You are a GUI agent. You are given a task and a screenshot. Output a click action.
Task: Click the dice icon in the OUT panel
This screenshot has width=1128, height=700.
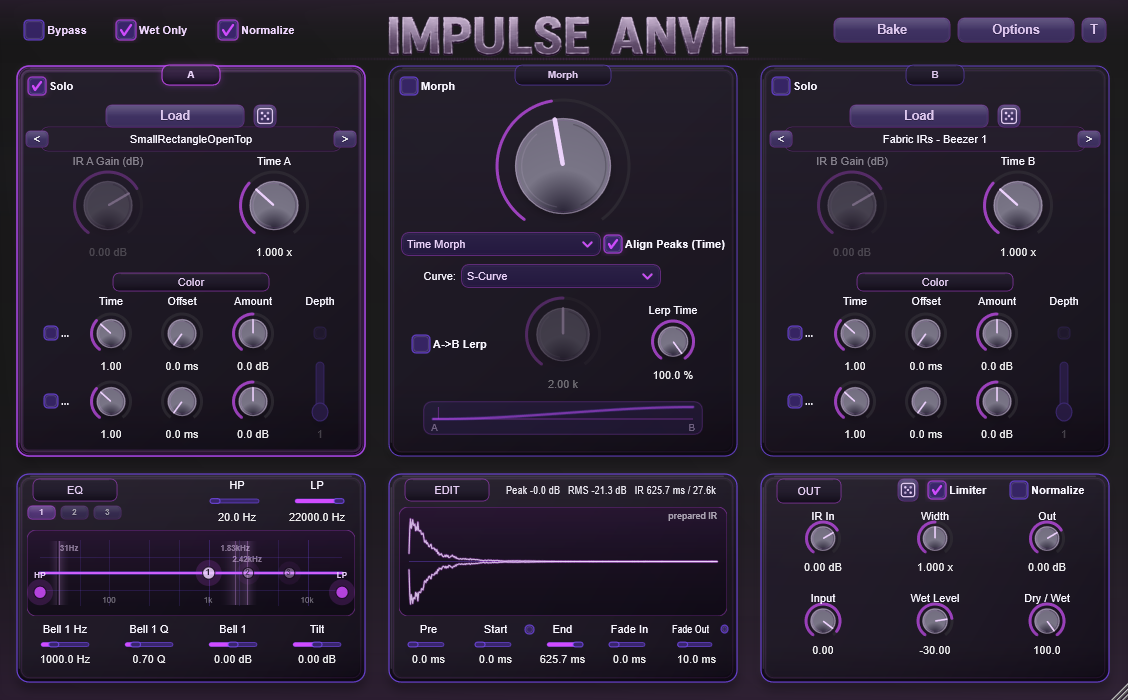908,490
